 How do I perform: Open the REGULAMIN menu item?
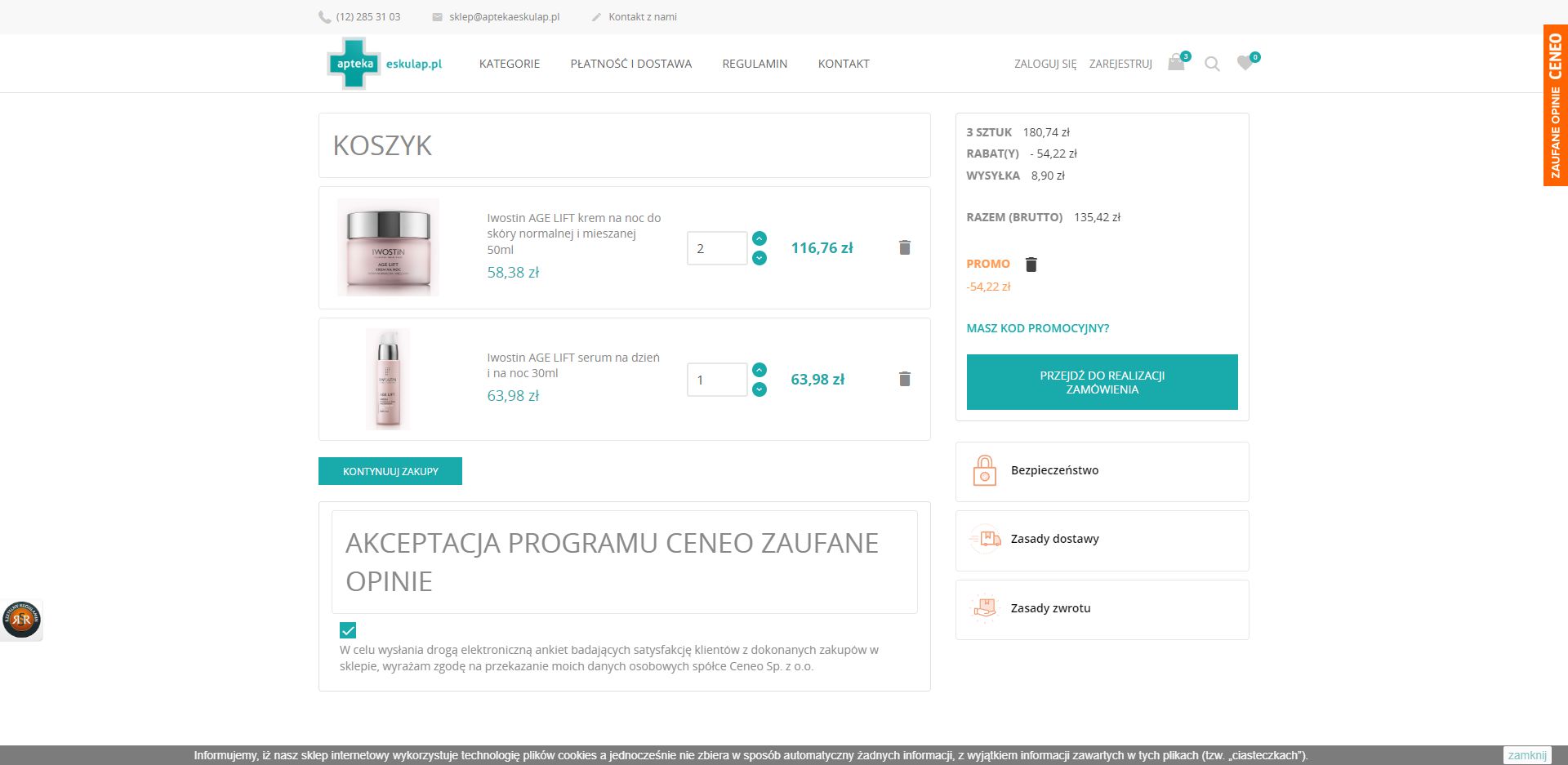tap(755, 64)
